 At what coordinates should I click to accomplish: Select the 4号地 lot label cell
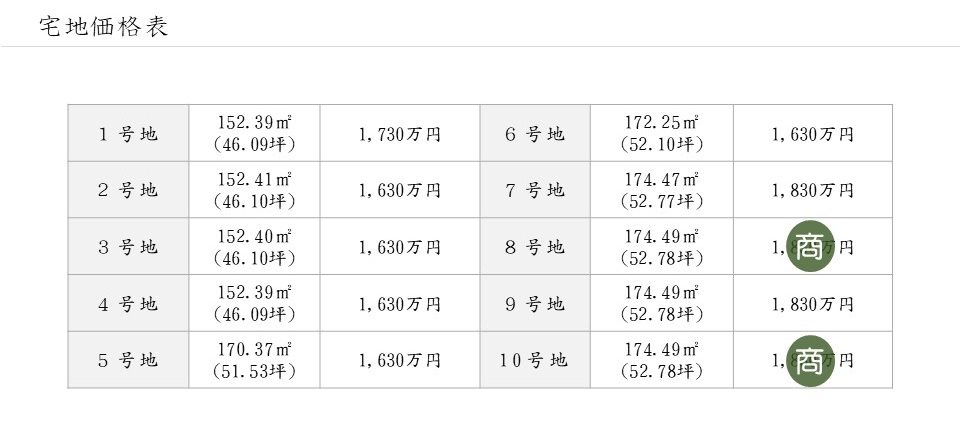pyautogui.click(x=128, y=303)
